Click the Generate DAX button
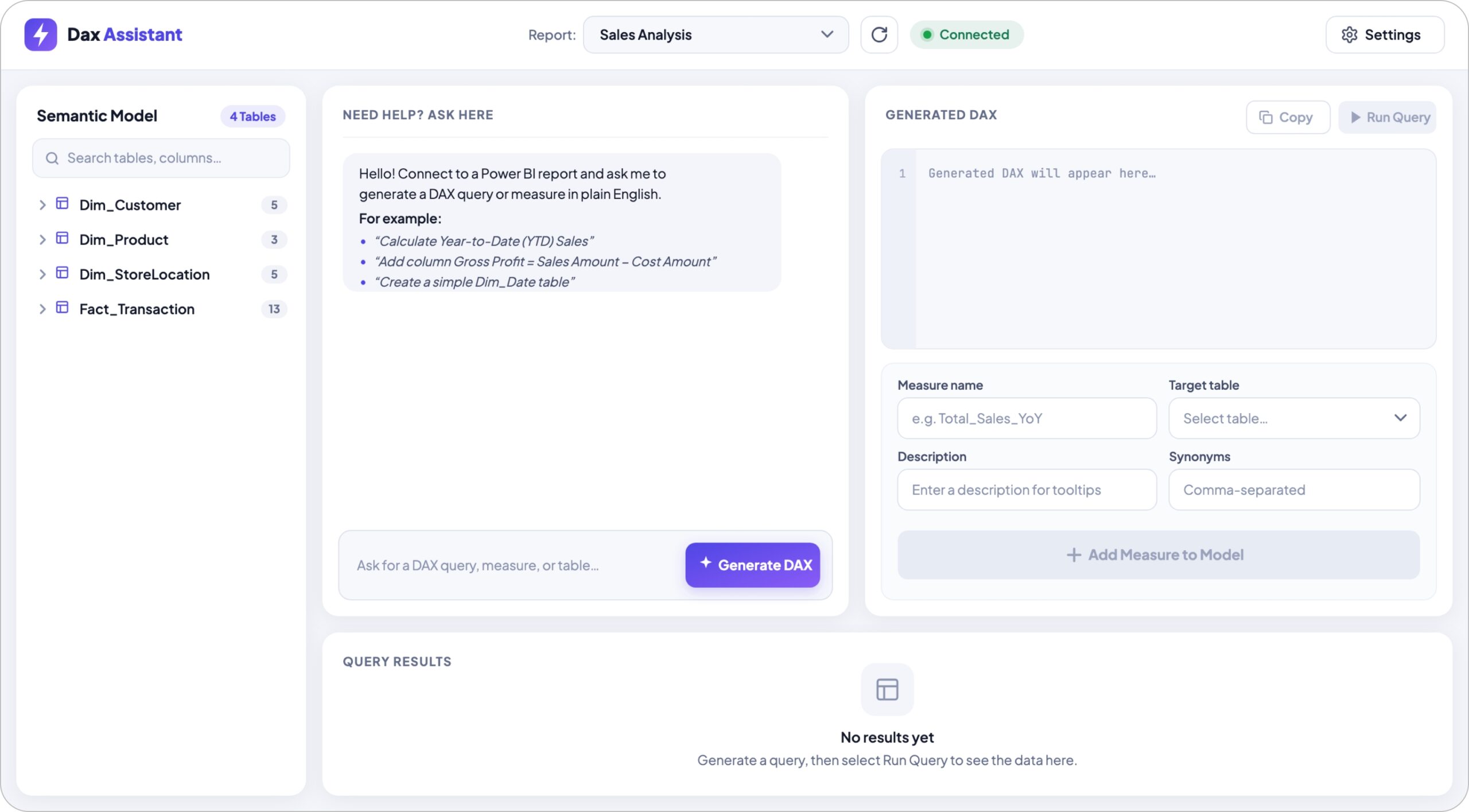This screenshot has width=1469, height=812. tap(752, 565)
